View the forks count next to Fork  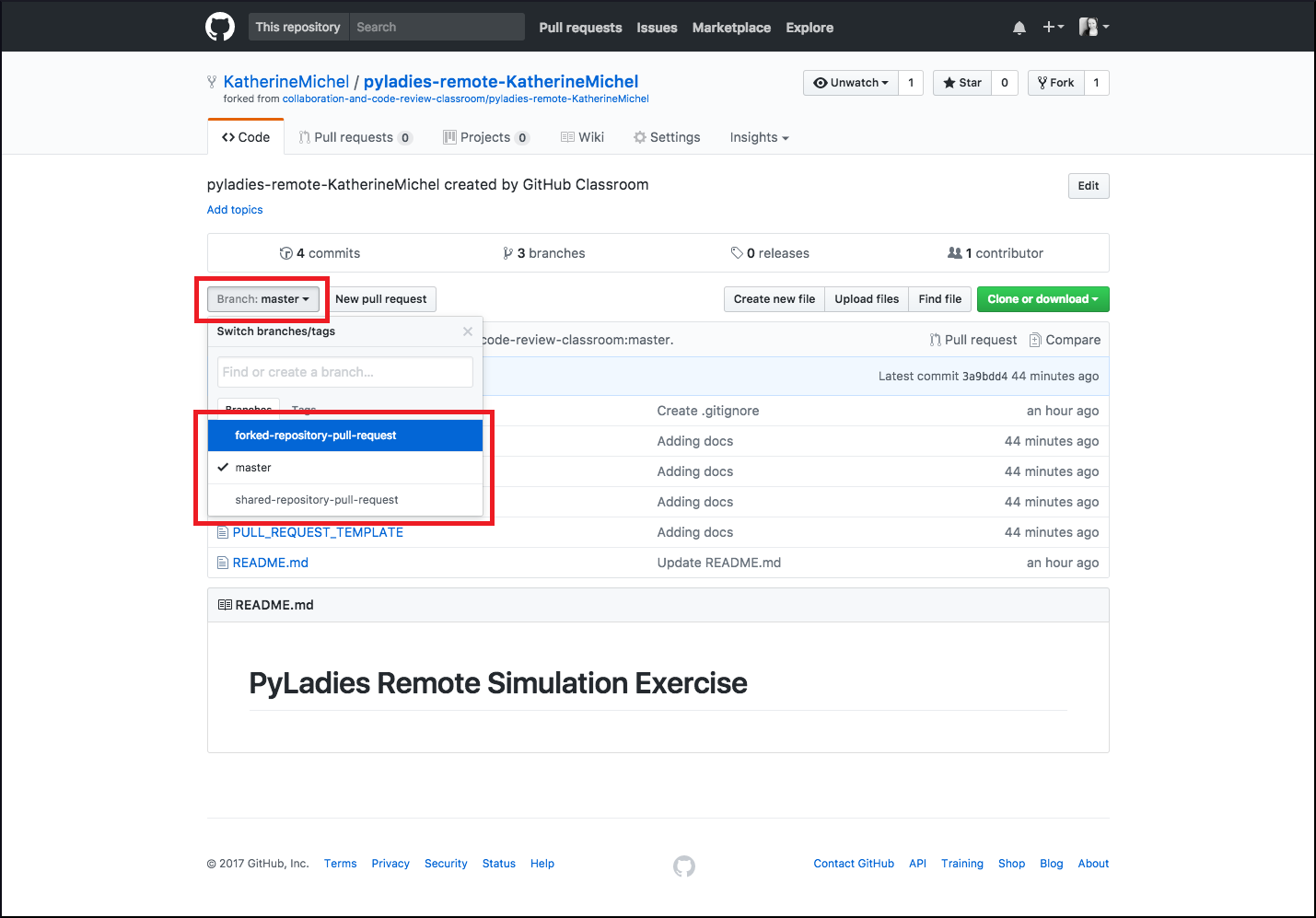(x=1096, y=83)
